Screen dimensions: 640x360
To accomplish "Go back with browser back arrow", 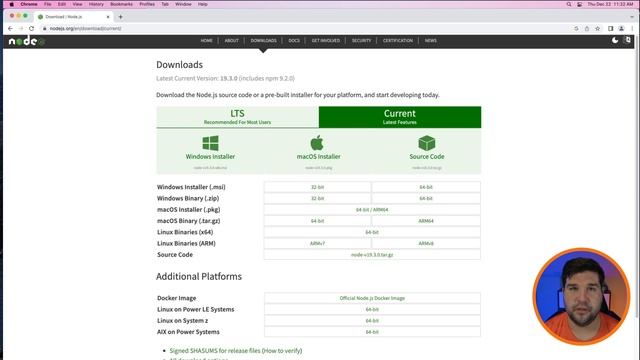I will click(10, 29).
